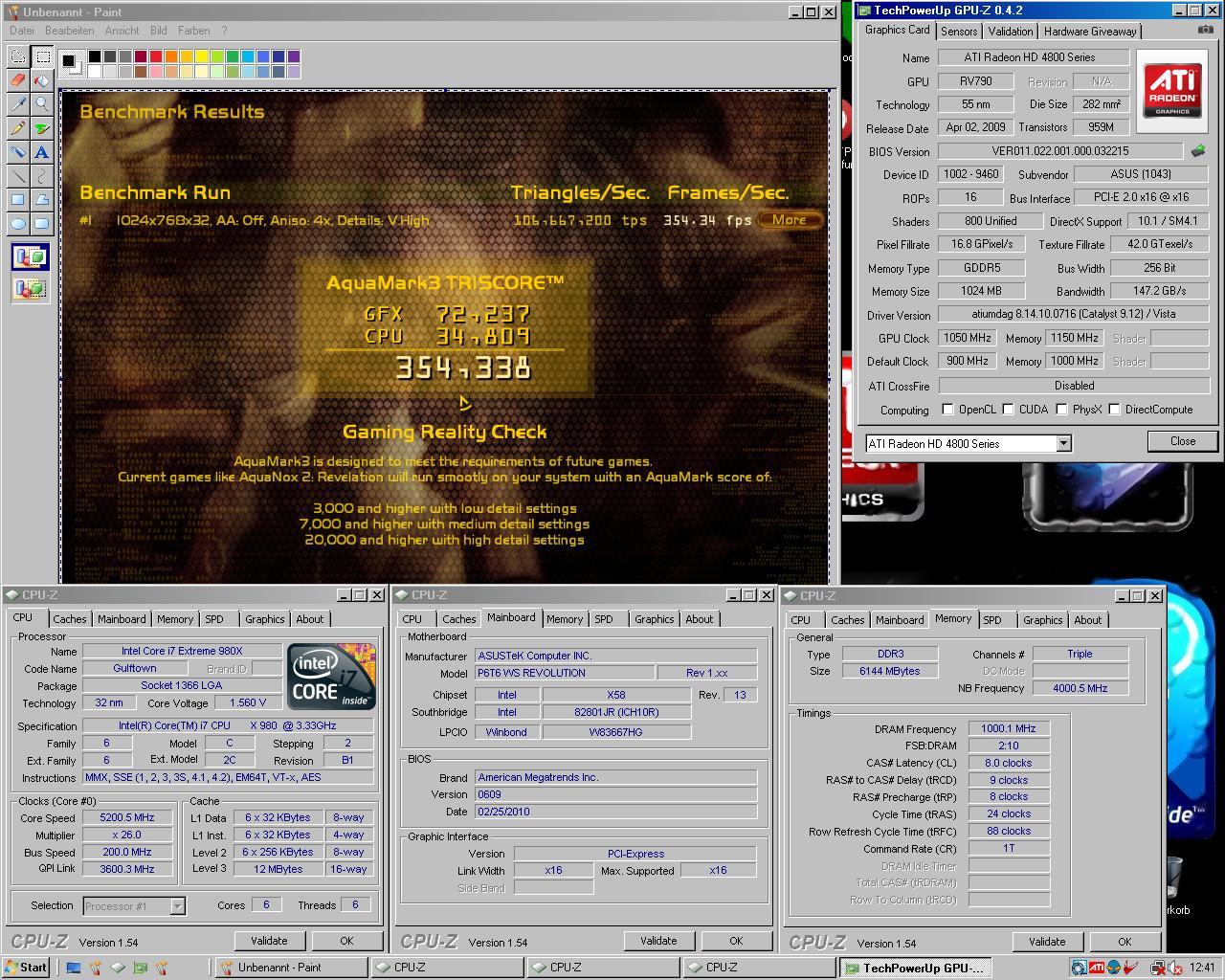Select the Rounded Rectangle tool
The height and width of the screenshot is (980, 1225).
coord(41,224)
